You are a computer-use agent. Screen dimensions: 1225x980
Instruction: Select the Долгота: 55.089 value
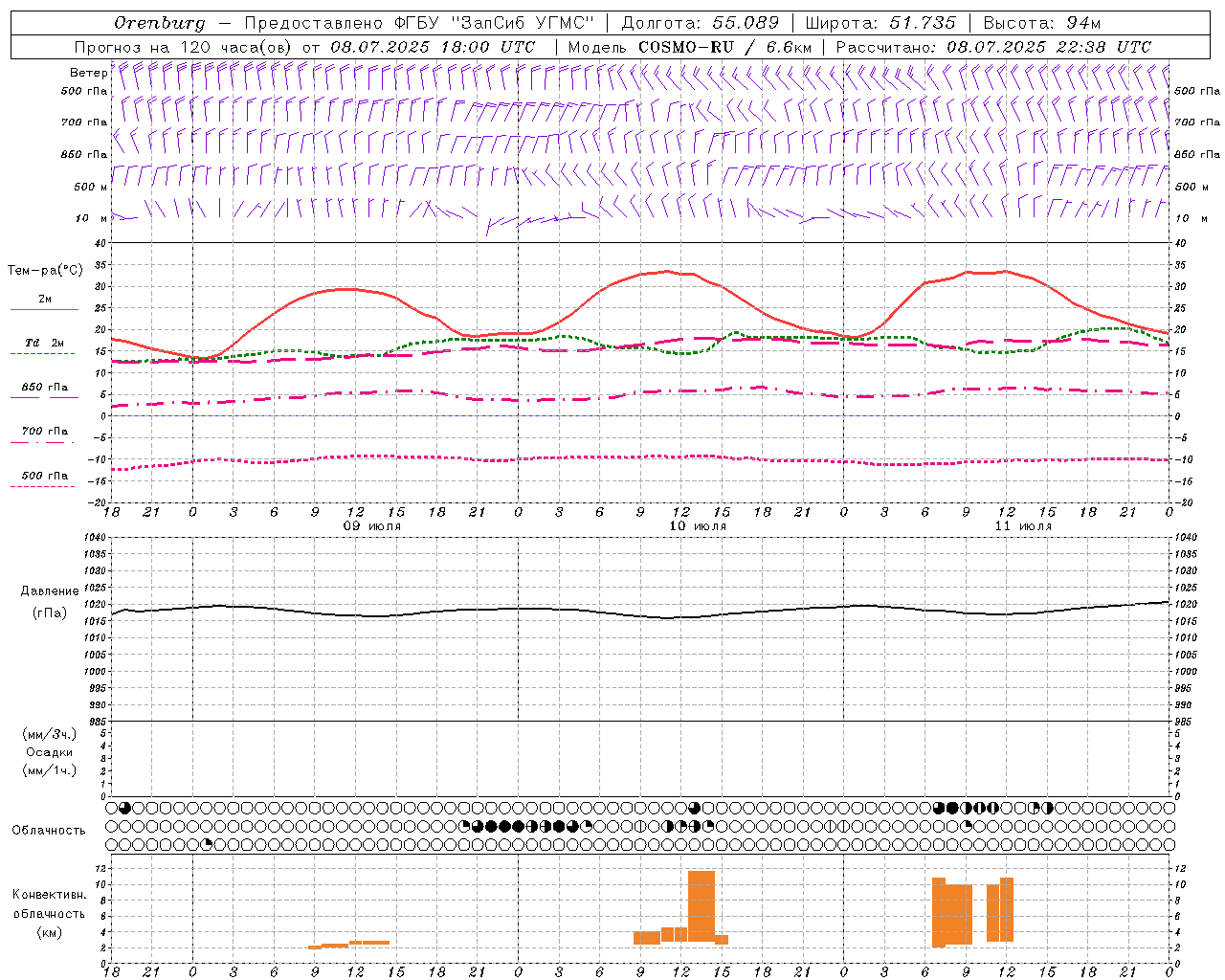click(701, 23)
